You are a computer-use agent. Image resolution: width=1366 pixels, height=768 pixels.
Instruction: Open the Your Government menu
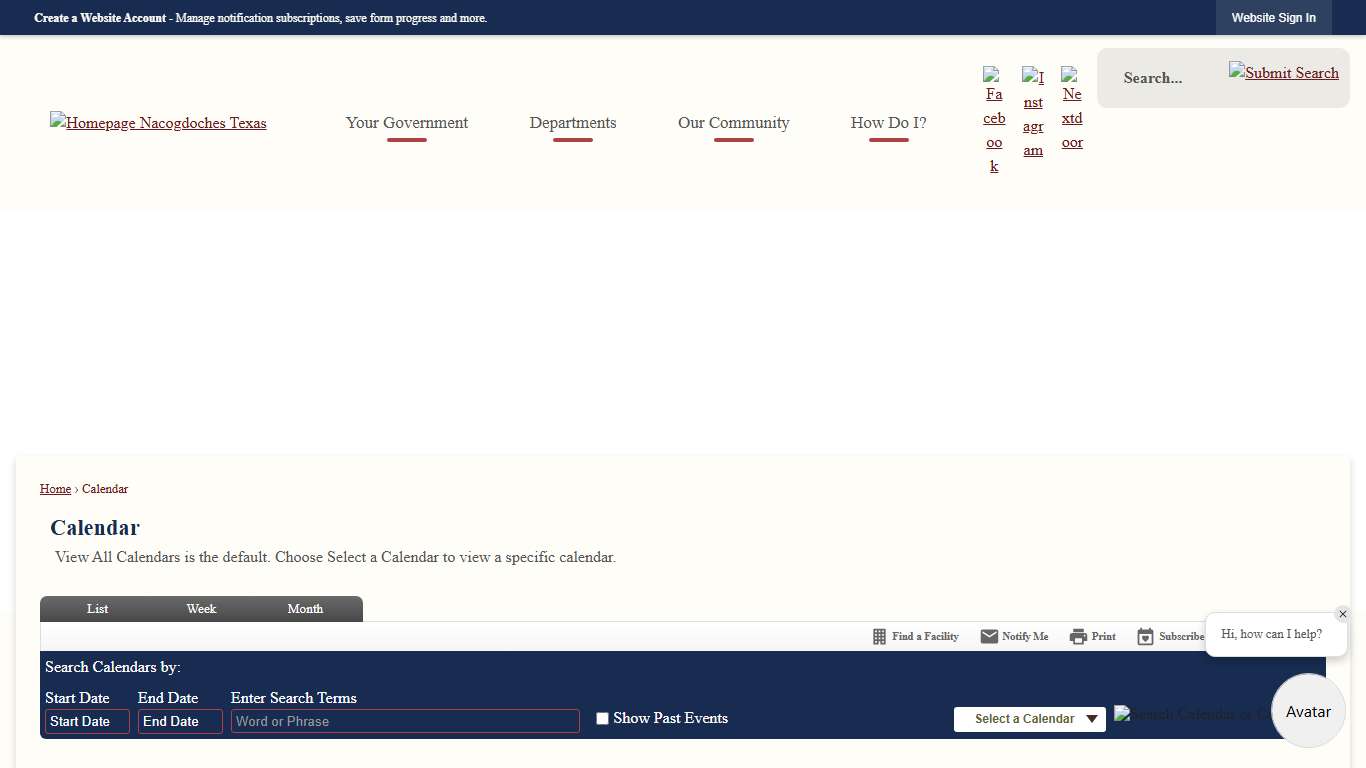tap(407, 123)
